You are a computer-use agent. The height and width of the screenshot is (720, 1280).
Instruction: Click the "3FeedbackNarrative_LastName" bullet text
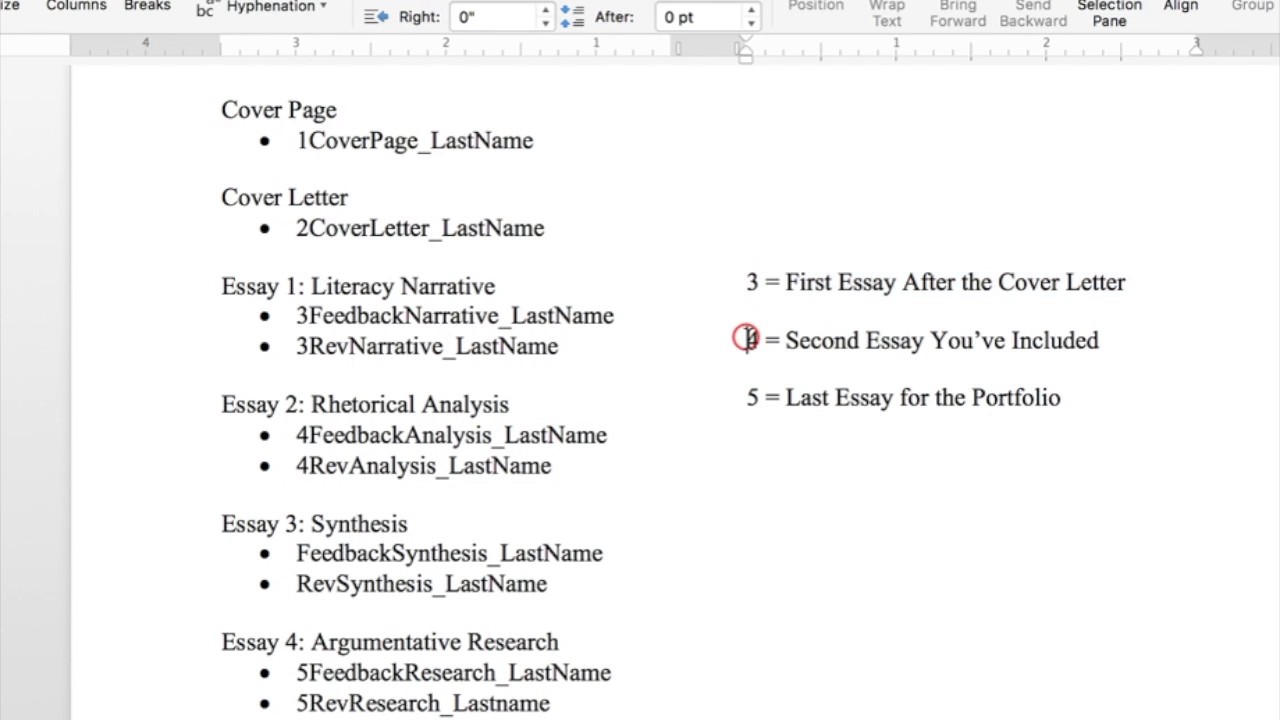click(x=455, y=316)
